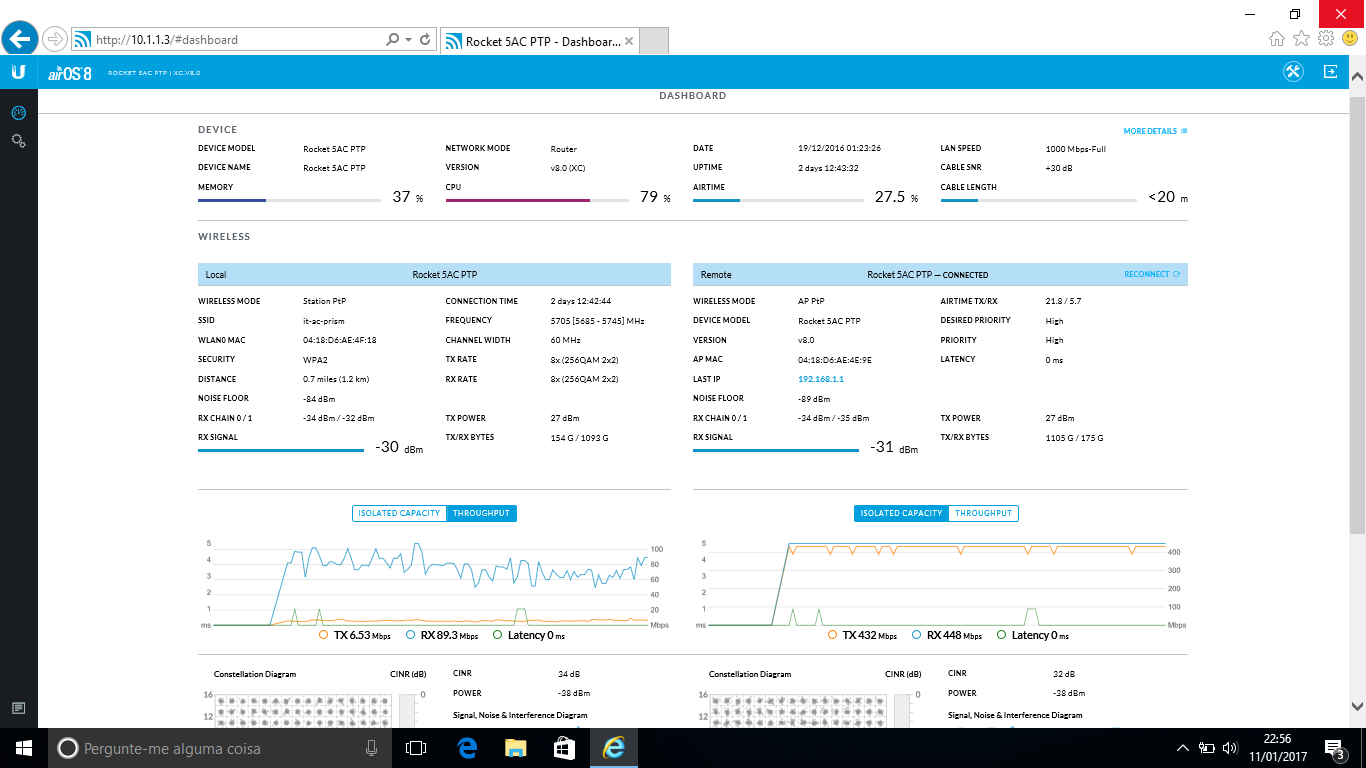Viewport: 1366px width, 768px height.
Task: Open the favorites star in Internet Explorer
Action: [x=1301, y=38]
